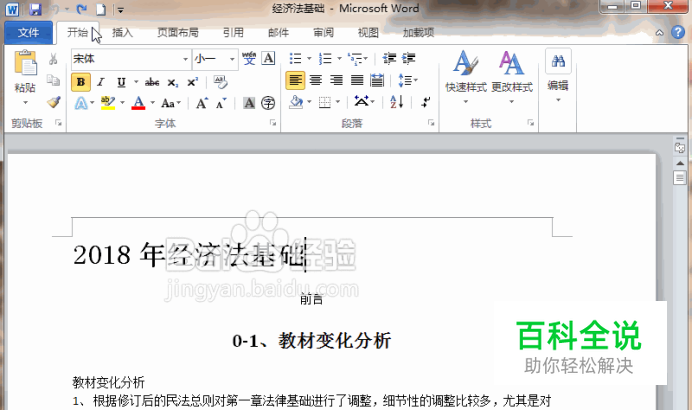692x410 pixels.
Task: Switch to 引用 References tab
Action: coord(233,33)
